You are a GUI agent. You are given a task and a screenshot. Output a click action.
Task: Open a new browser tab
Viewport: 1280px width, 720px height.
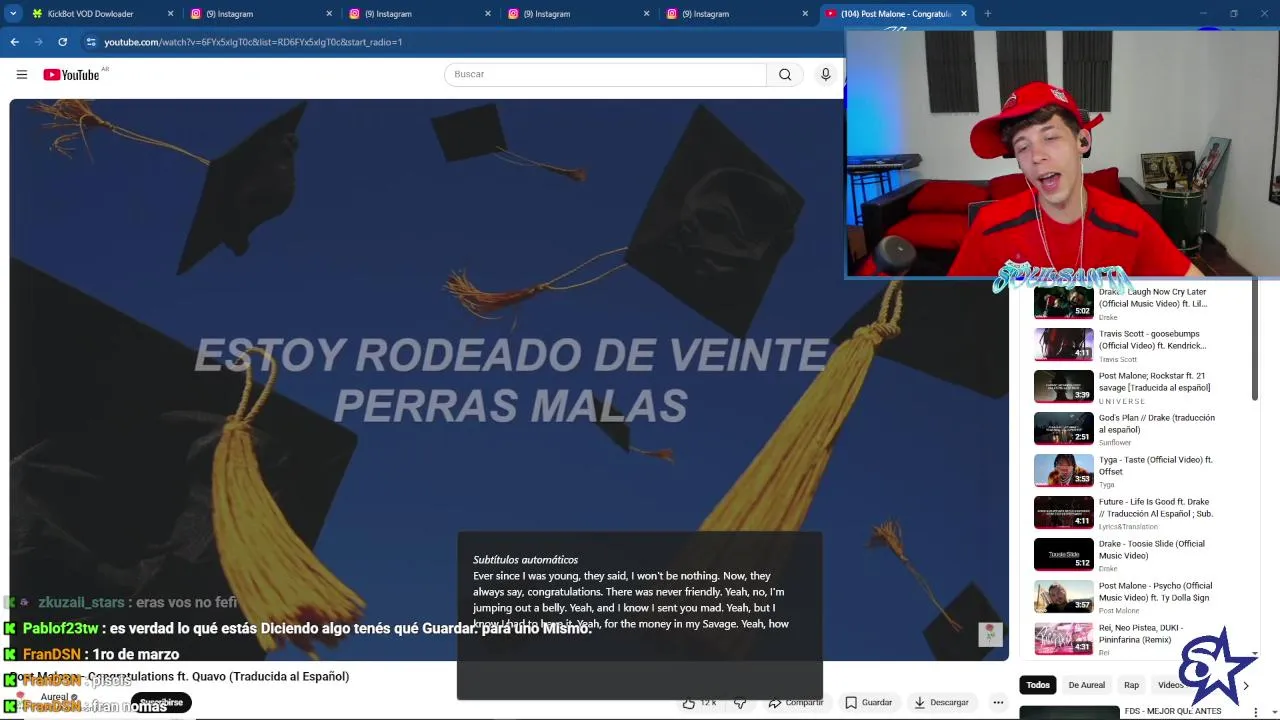[x=987, y=14]
